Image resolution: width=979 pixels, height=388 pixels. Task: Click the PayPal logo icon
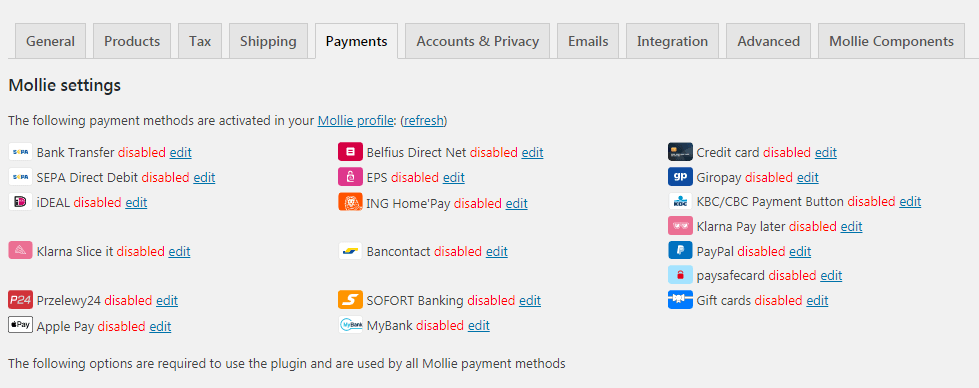(680, 251)
